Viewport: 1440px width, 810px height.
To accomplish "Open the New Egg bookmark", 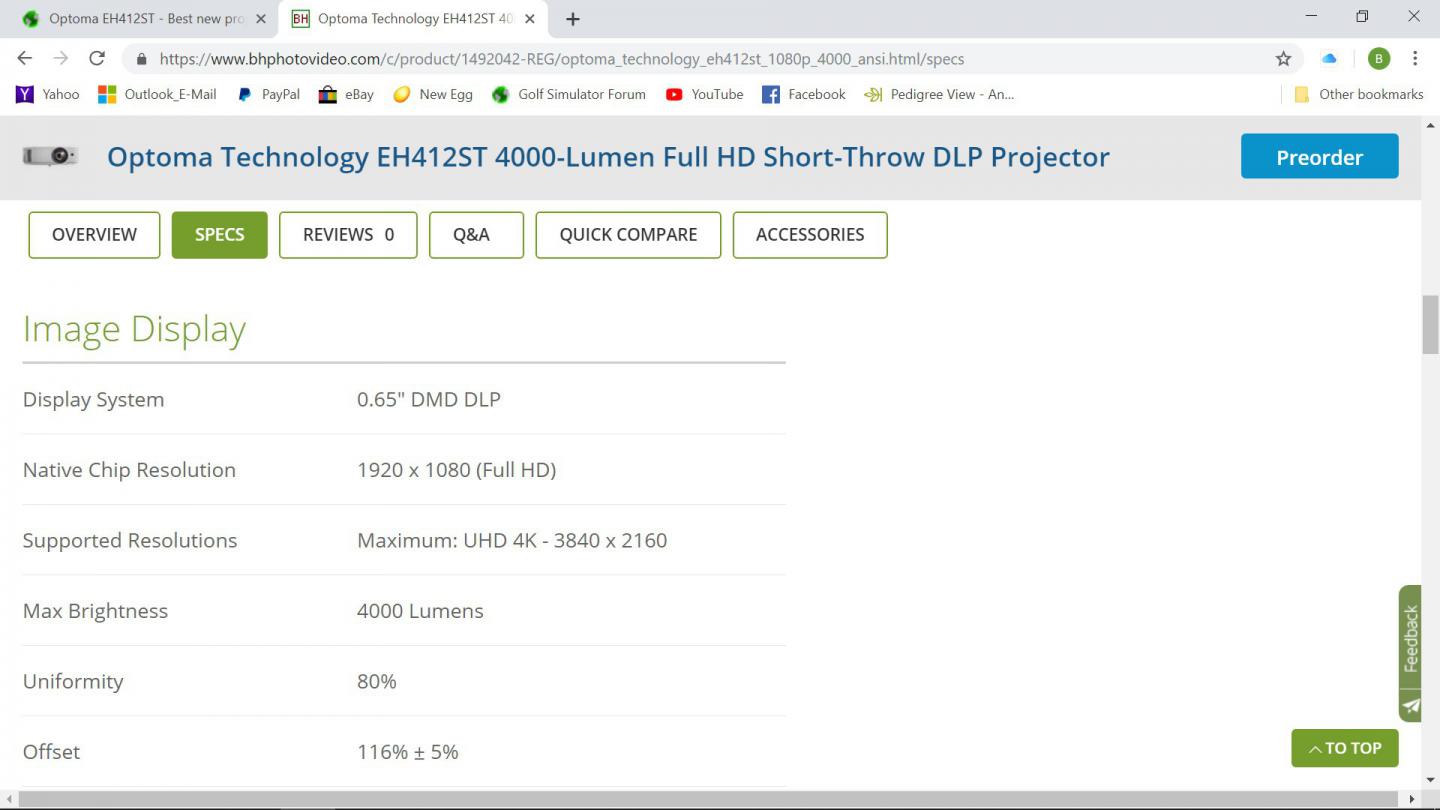I will (x=433, y=94).
